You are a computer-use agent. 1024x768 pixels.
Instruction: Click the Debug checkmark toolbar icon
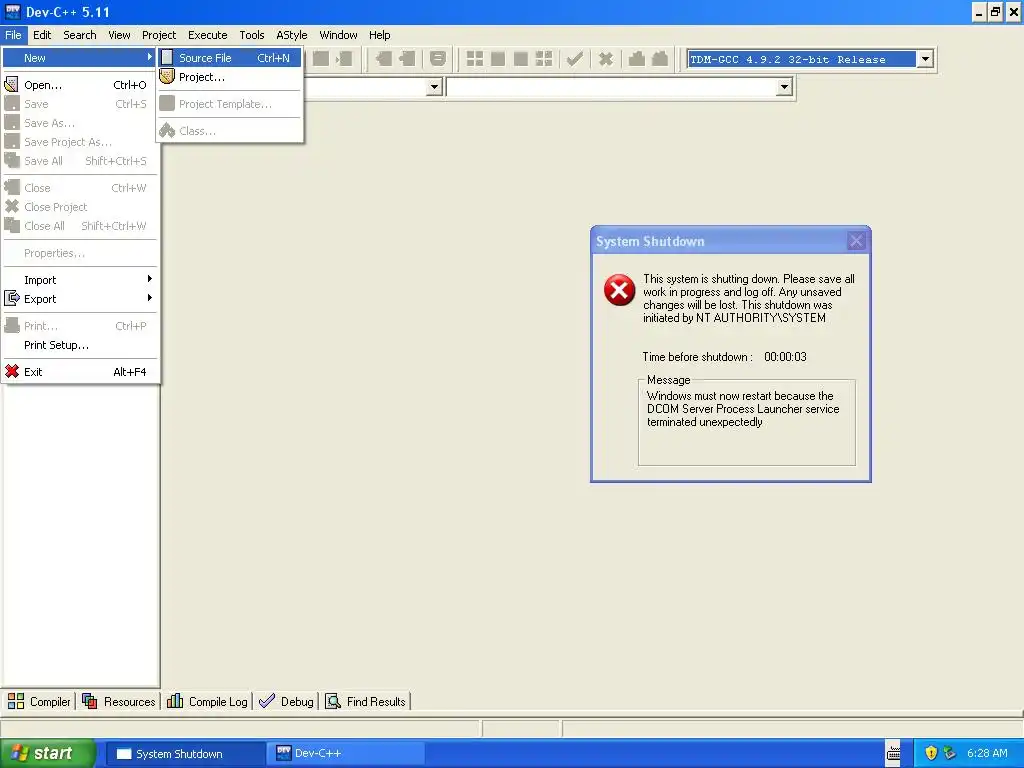575,59
